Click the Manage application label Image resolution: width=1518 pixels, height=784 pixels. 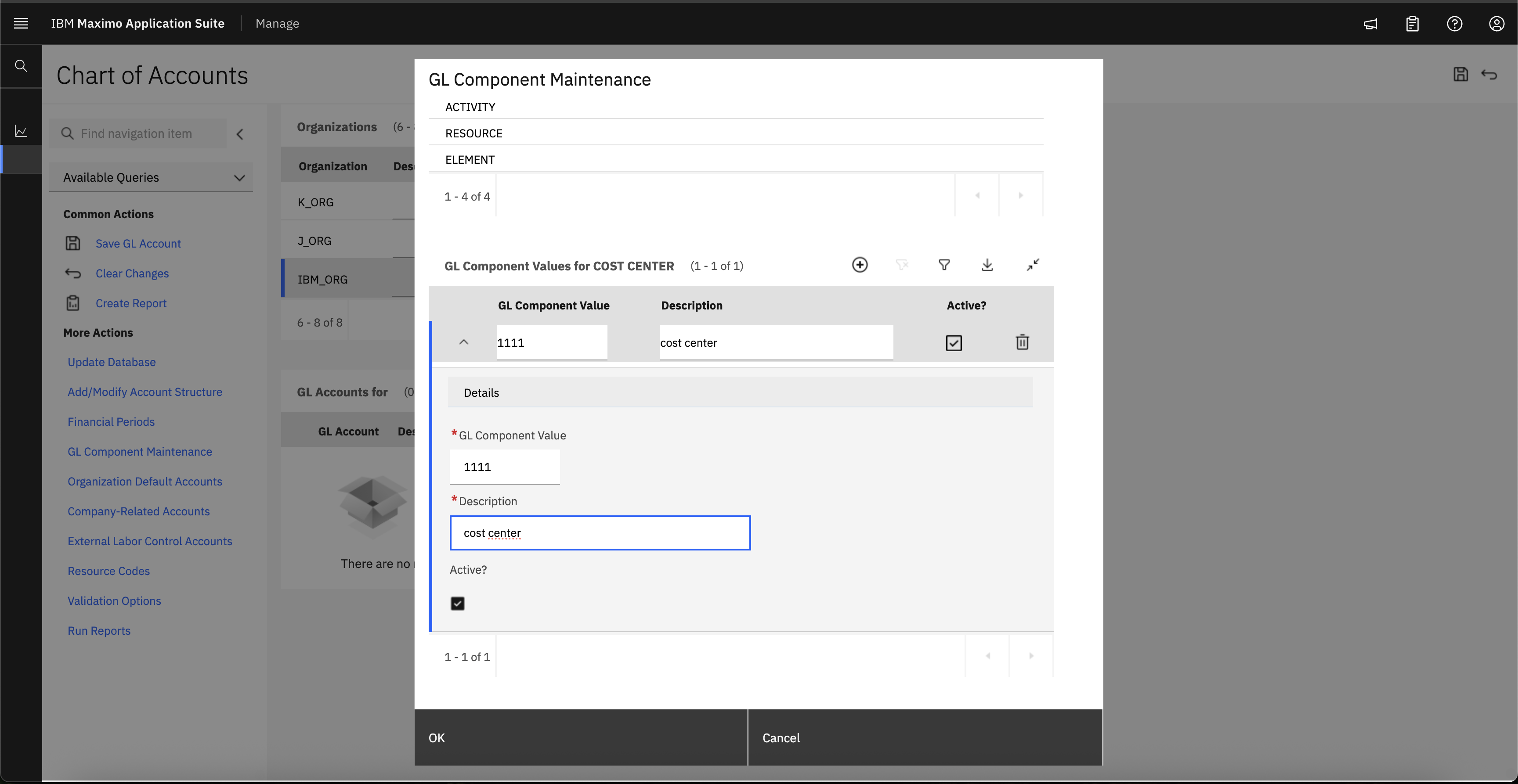click(278, 24)
